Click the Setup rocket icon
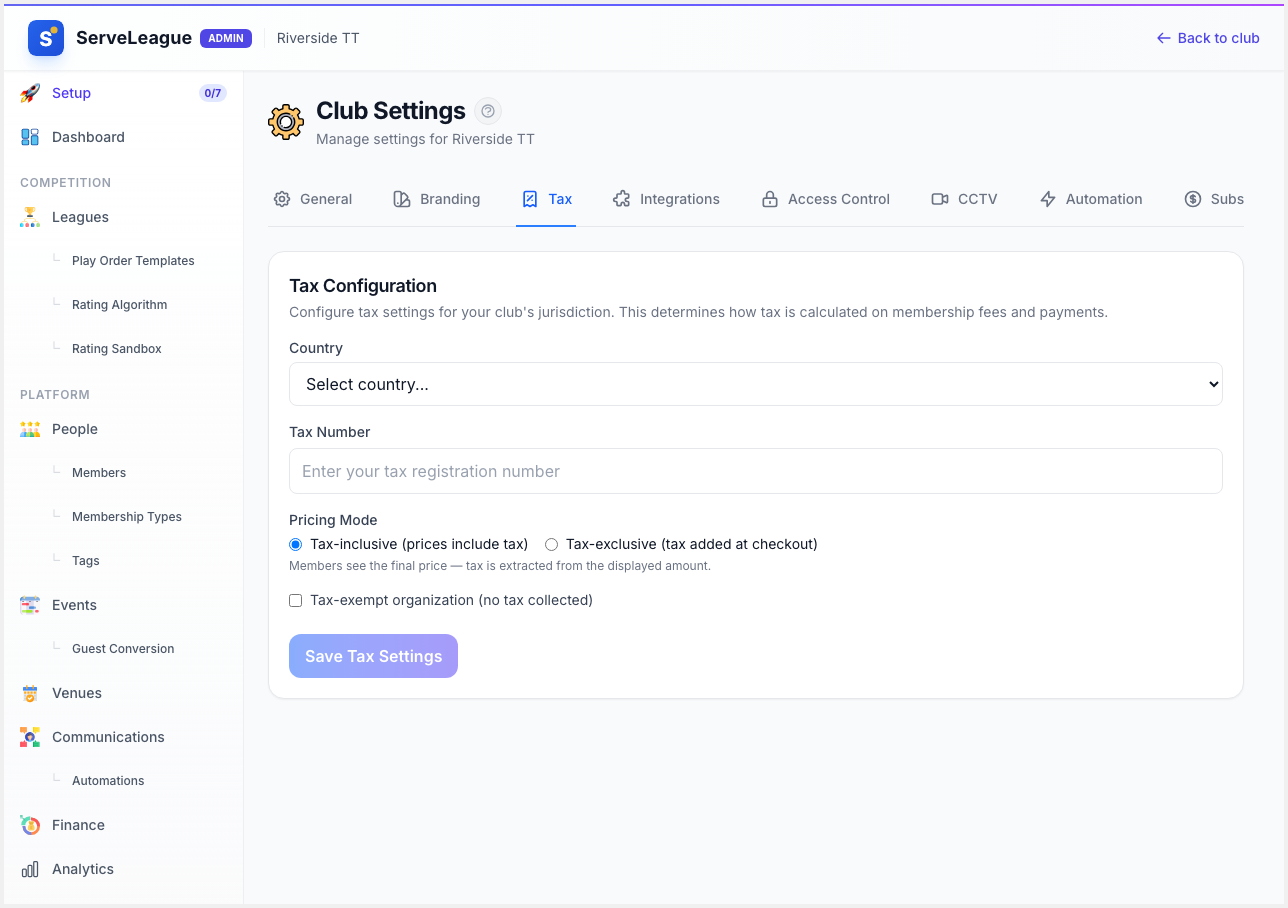Viewport: 1288px width, 908px height. tap(30, 93)
